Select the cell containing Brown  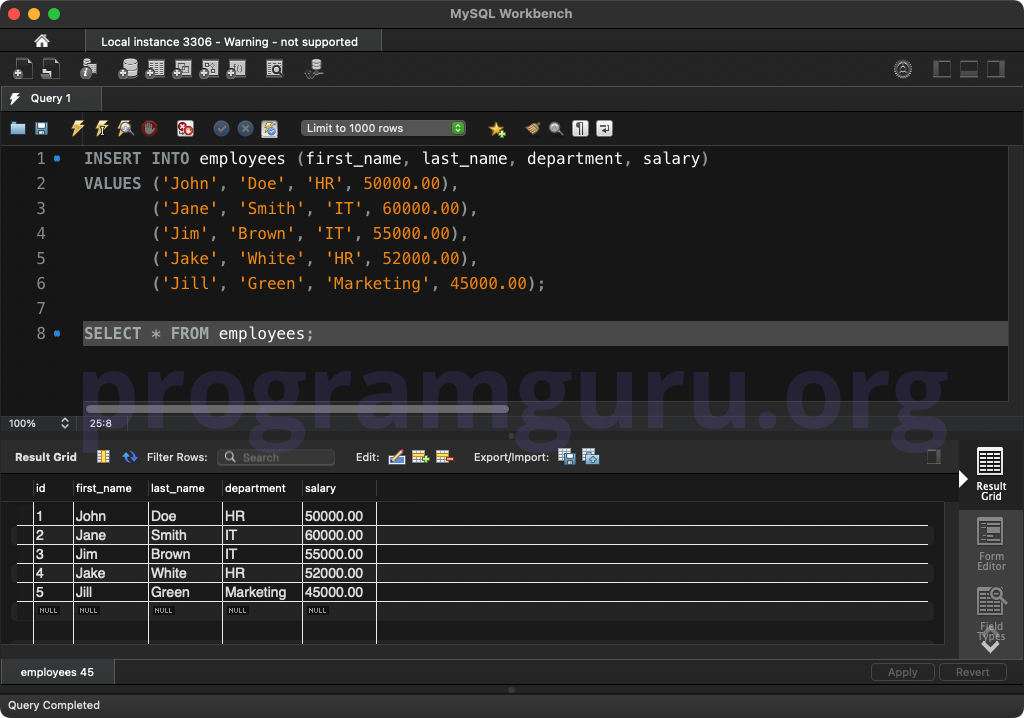[x=185, y=553]
